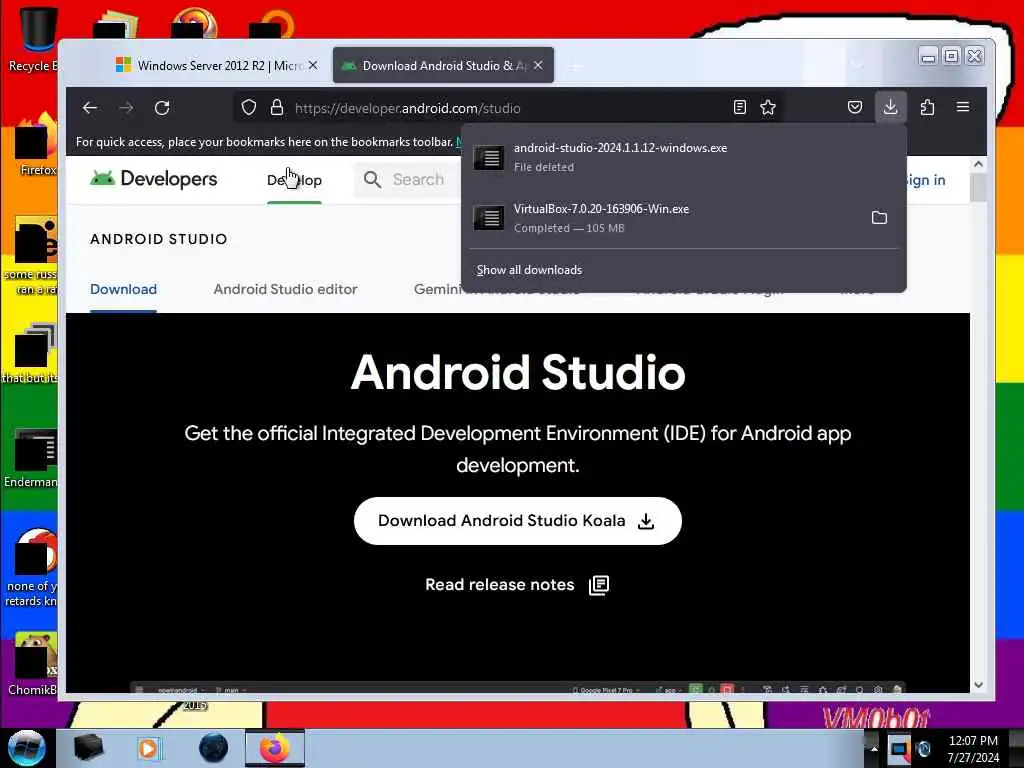The width and height of the screenshot is (1024, 768).
Task: Click Show all downloads
Action: [530, 270]
